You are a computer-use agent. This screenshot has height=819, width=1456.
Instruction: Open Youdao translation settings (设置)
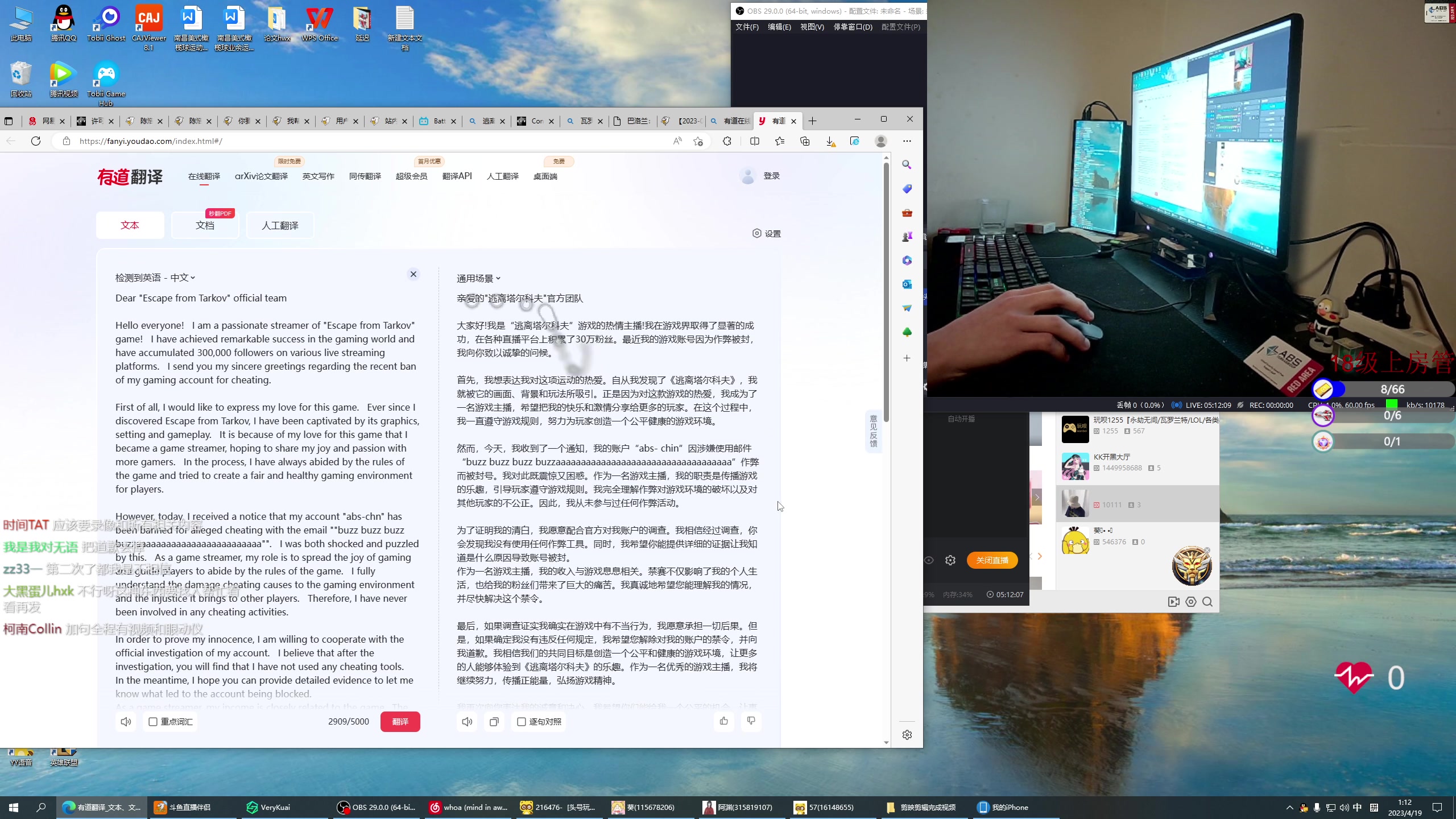[x=766, y=233]
